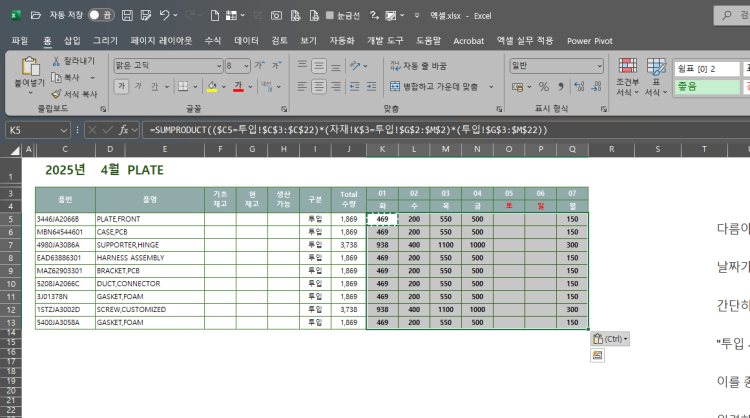Image resolution: width=750 pixels, height=418 pixels.
Task: Align text to bottom icon
Action: coord(336,66)
